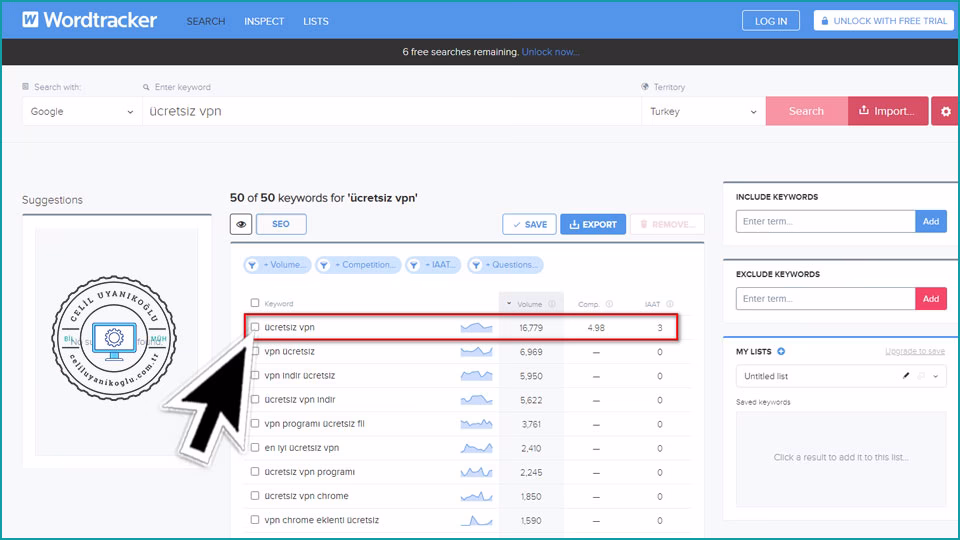Screen dimensions: 960x540
Task: Click the Territory globe icon
Action: [645, 87]
